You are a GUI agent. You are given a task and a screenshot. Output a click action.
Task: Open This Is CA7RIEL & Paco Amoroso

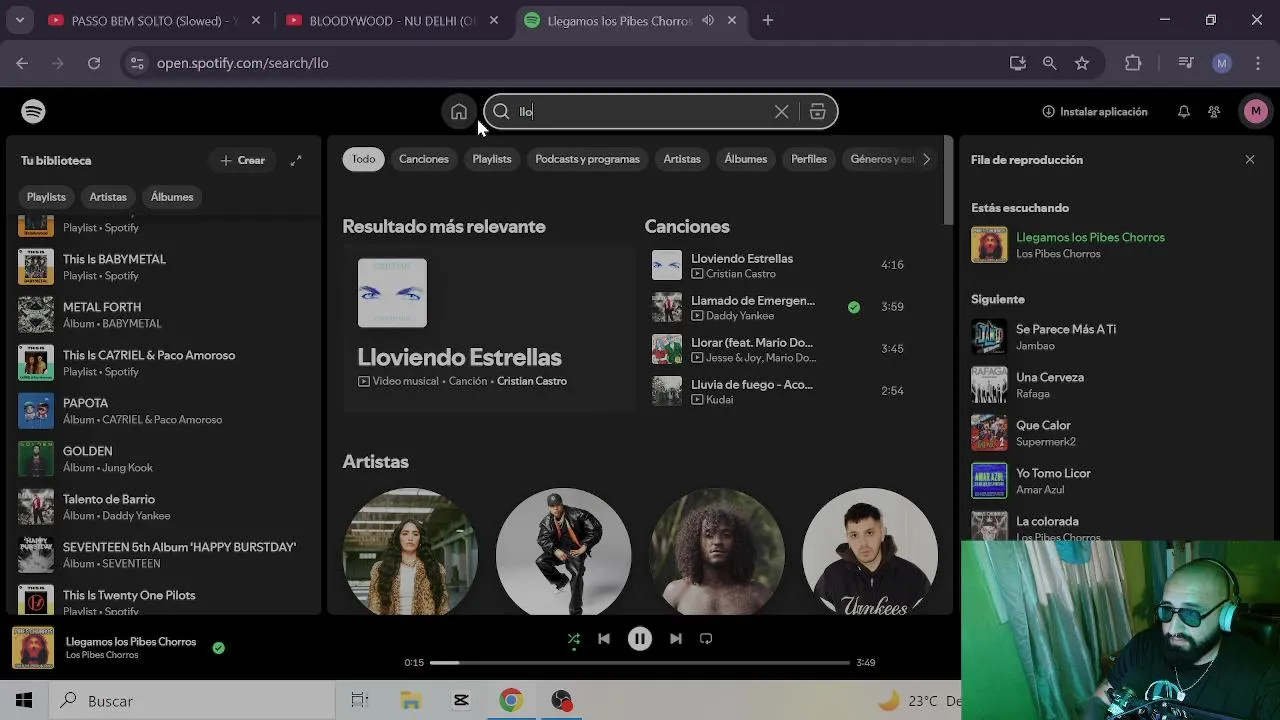click(x=164, y=363)
